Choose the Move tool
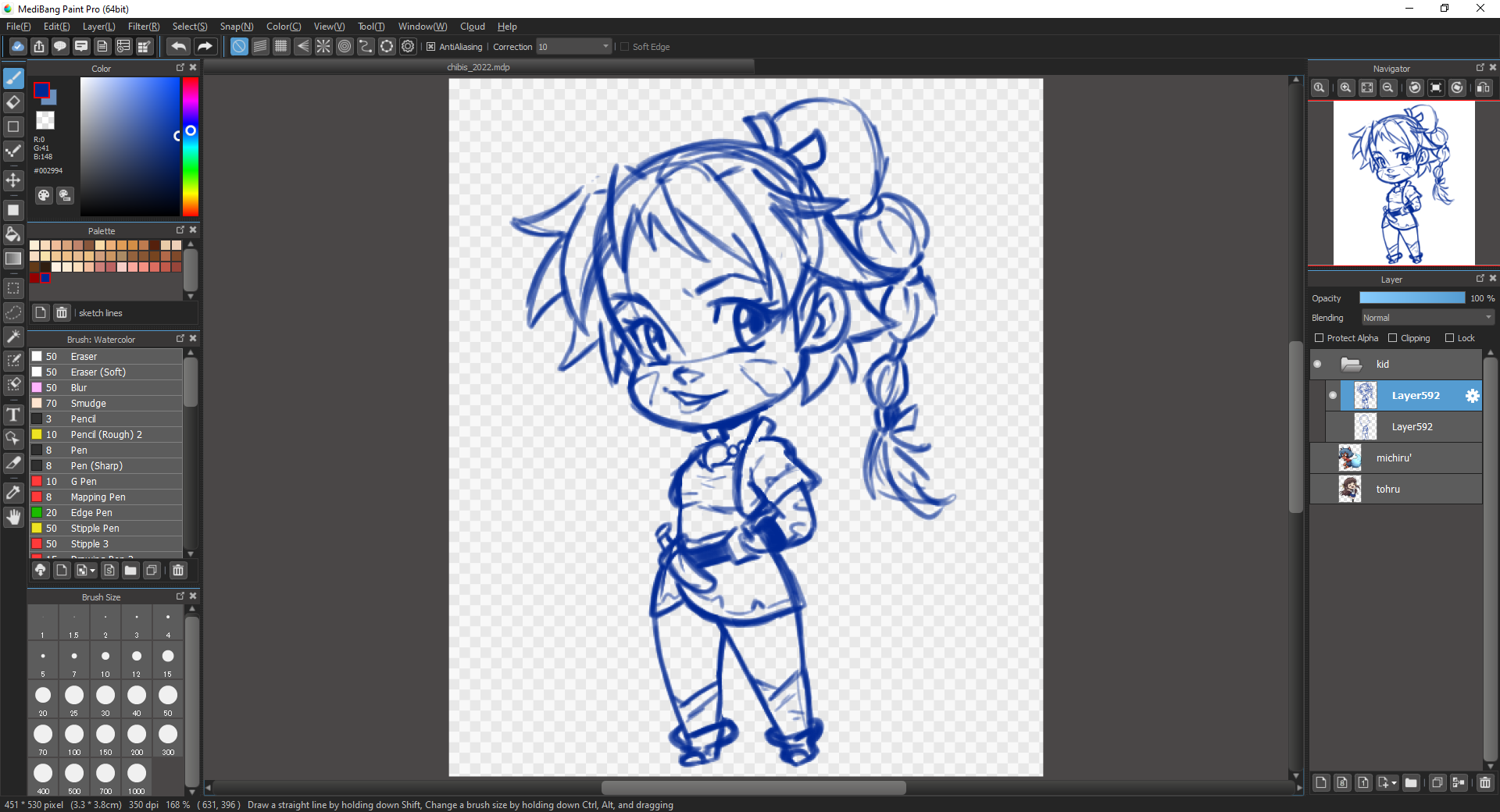 tap(13, 180)
